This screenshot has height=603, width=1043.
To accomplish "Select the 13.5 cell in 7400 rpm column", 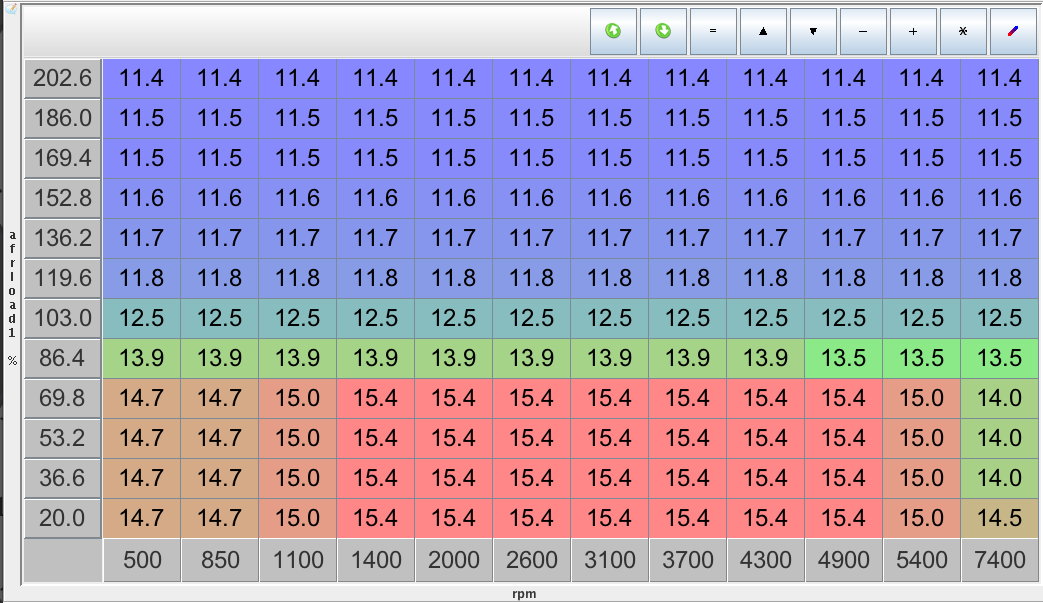I will [1000, 358].
